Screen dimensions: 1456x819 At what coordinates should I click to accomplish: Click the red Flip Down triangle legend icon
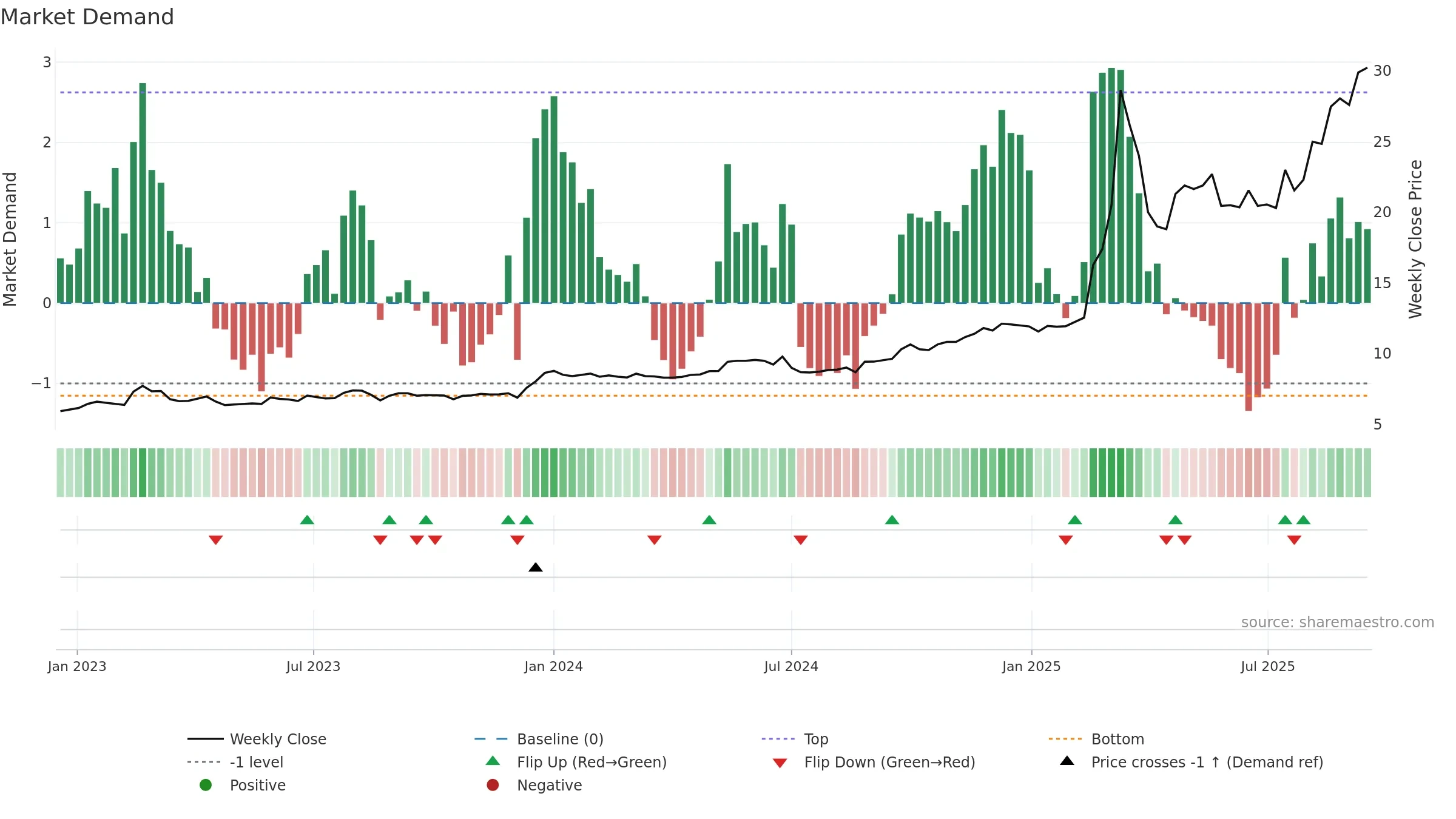pyautogui.click(x=780, y=763)
